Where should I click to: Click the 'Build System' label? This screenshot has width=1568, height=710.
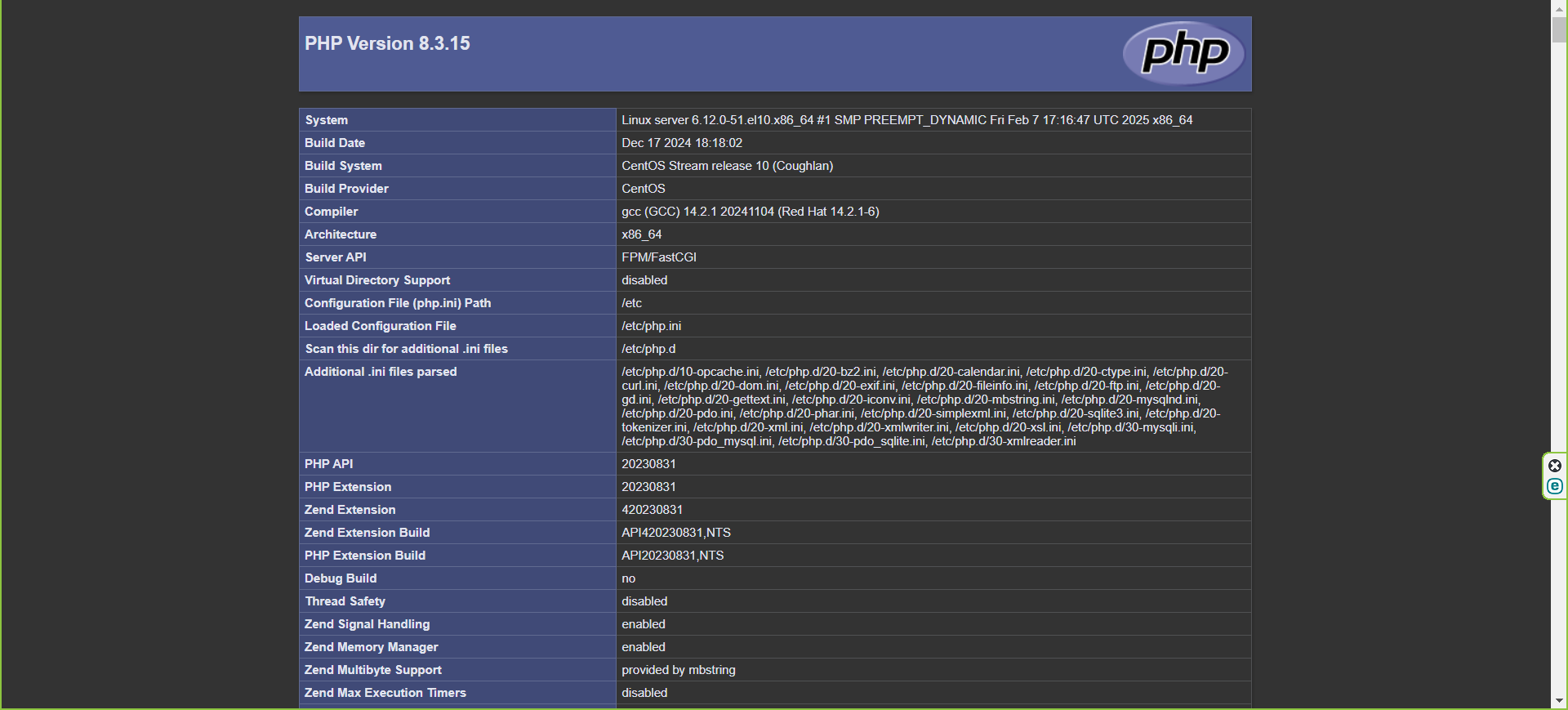point(343,166)
